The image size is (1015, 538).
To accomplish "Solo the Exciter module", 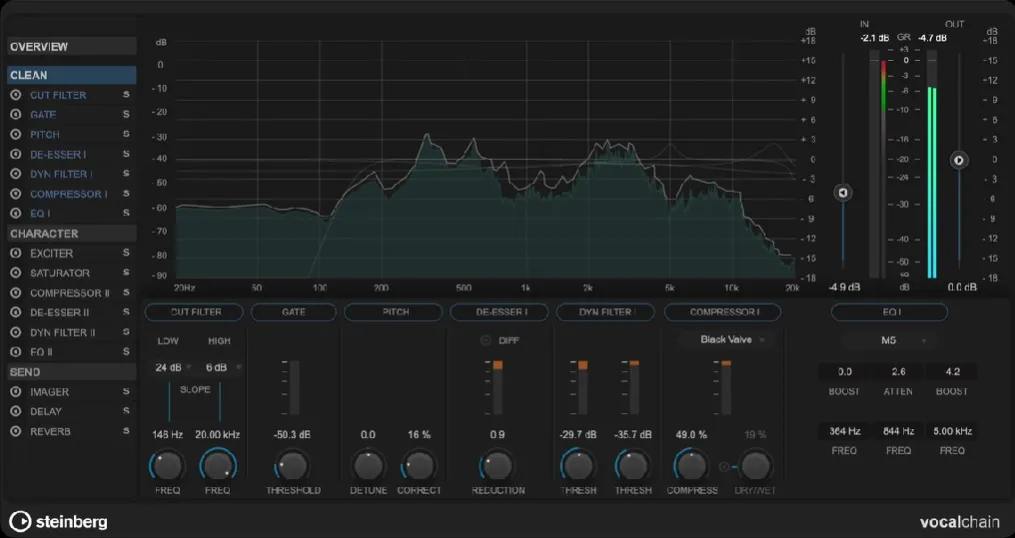I will tap(126, 253).
